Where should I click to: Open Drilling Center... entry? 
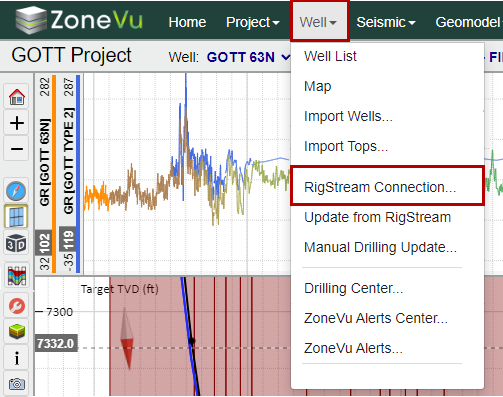pyautogui.click(x=353, y=288)
